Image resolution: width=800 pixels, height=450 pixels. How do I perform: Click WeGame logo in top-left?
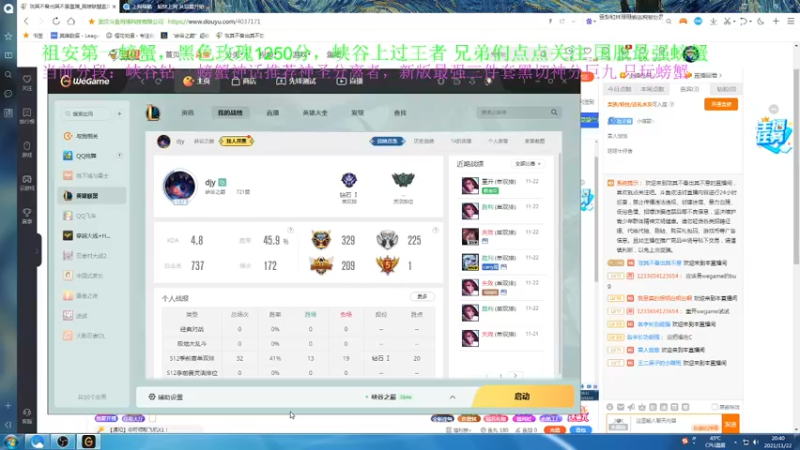85,81
